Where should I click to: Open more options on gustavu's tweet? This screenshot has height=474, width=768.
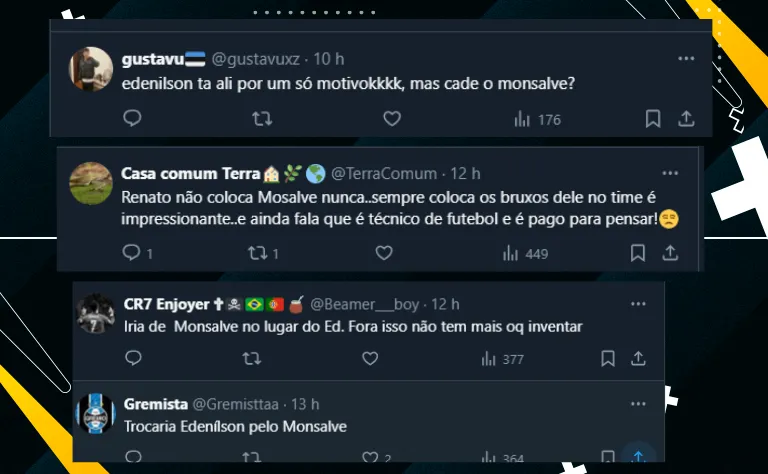click(x=686, y=59)
